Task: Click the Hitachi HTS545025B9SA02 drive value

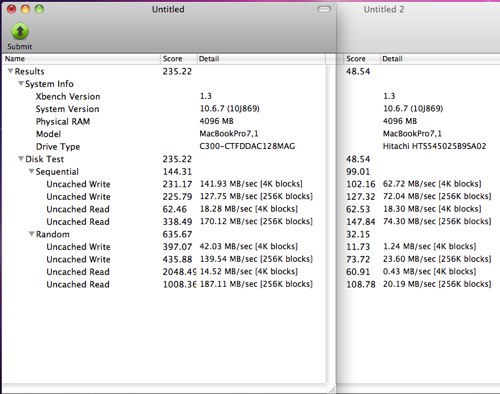Action: (434, 146)
